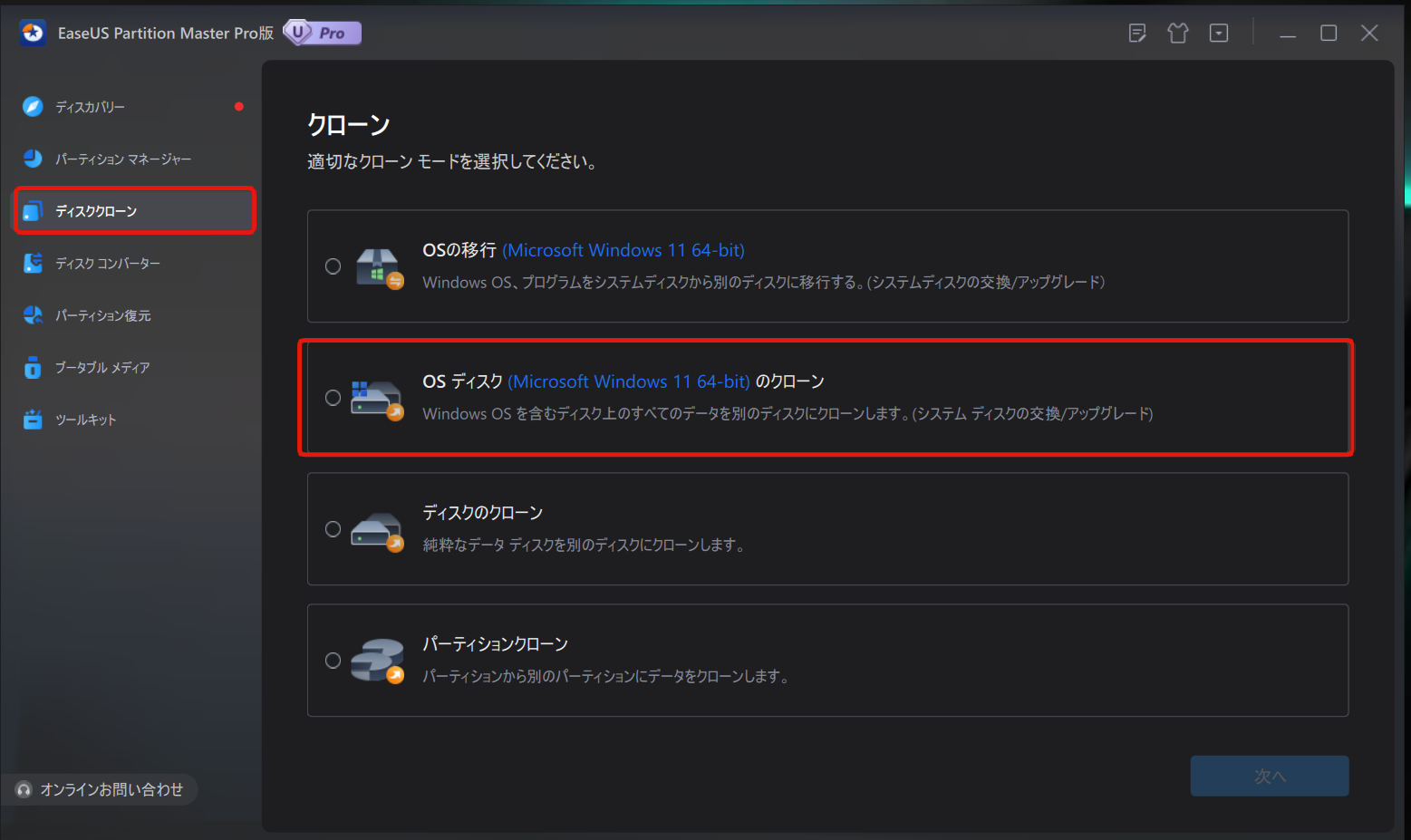Open the ディスククローン sidebar tab
The image size is (1411, 840).
(134, 211)
